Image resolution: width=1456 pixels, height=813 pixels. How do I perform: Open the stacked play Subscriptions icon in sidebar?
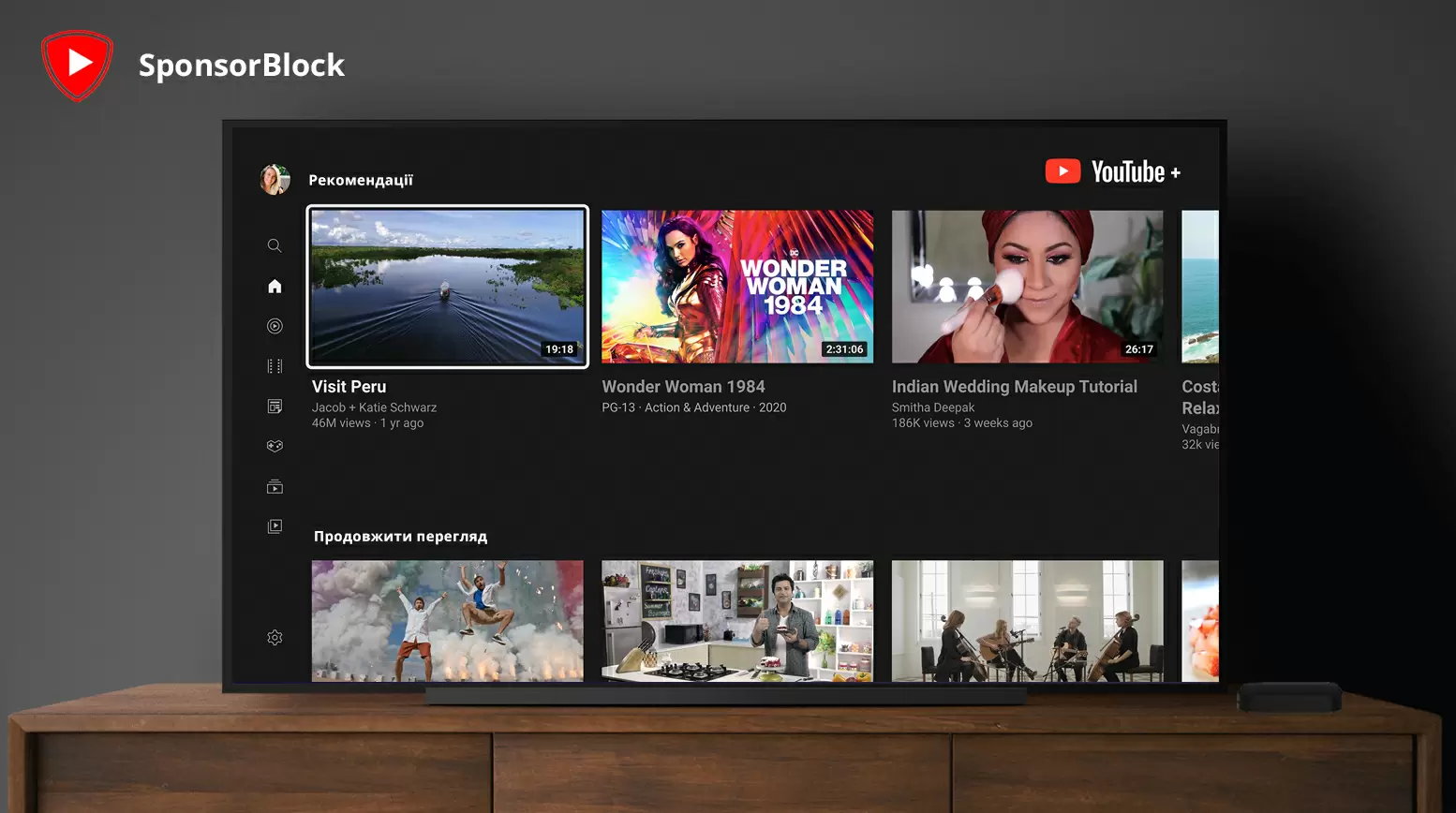pyautogui.click(x=275, y=486)
